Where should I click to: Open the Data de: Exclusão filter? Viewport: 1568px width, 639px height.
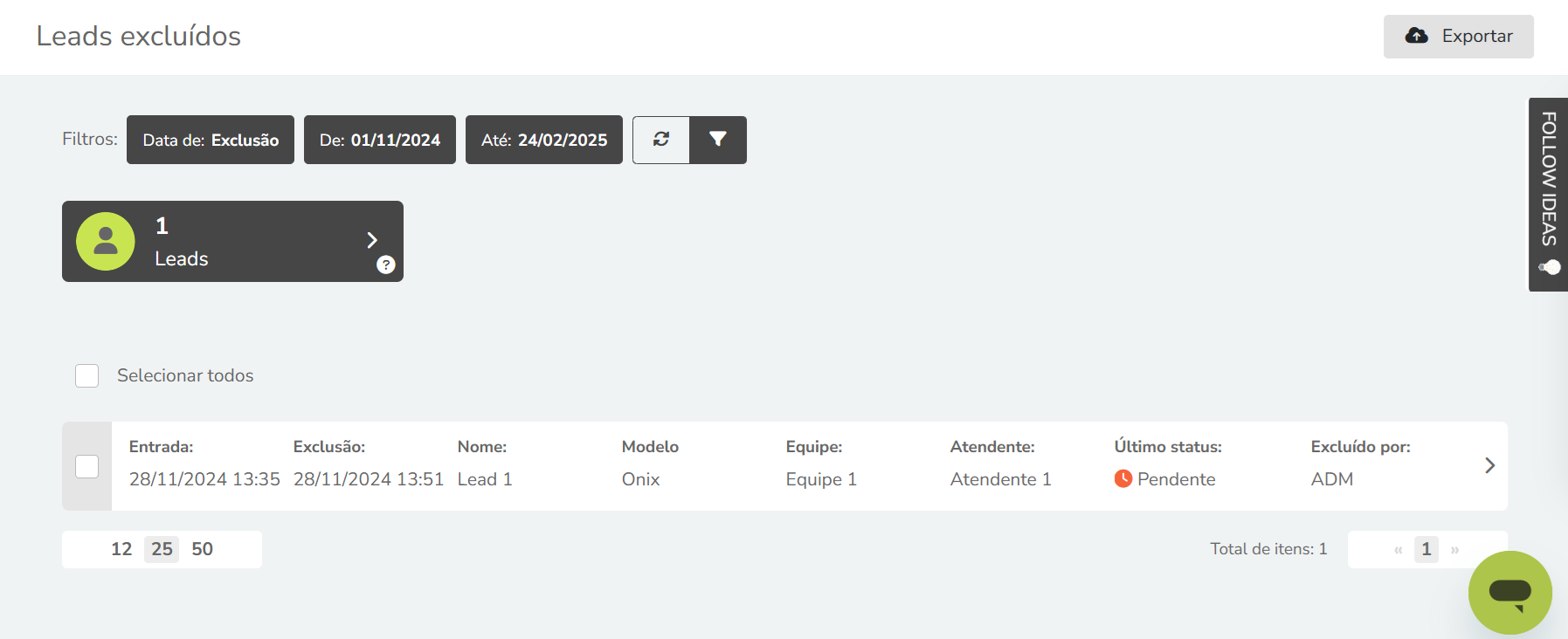211,140
